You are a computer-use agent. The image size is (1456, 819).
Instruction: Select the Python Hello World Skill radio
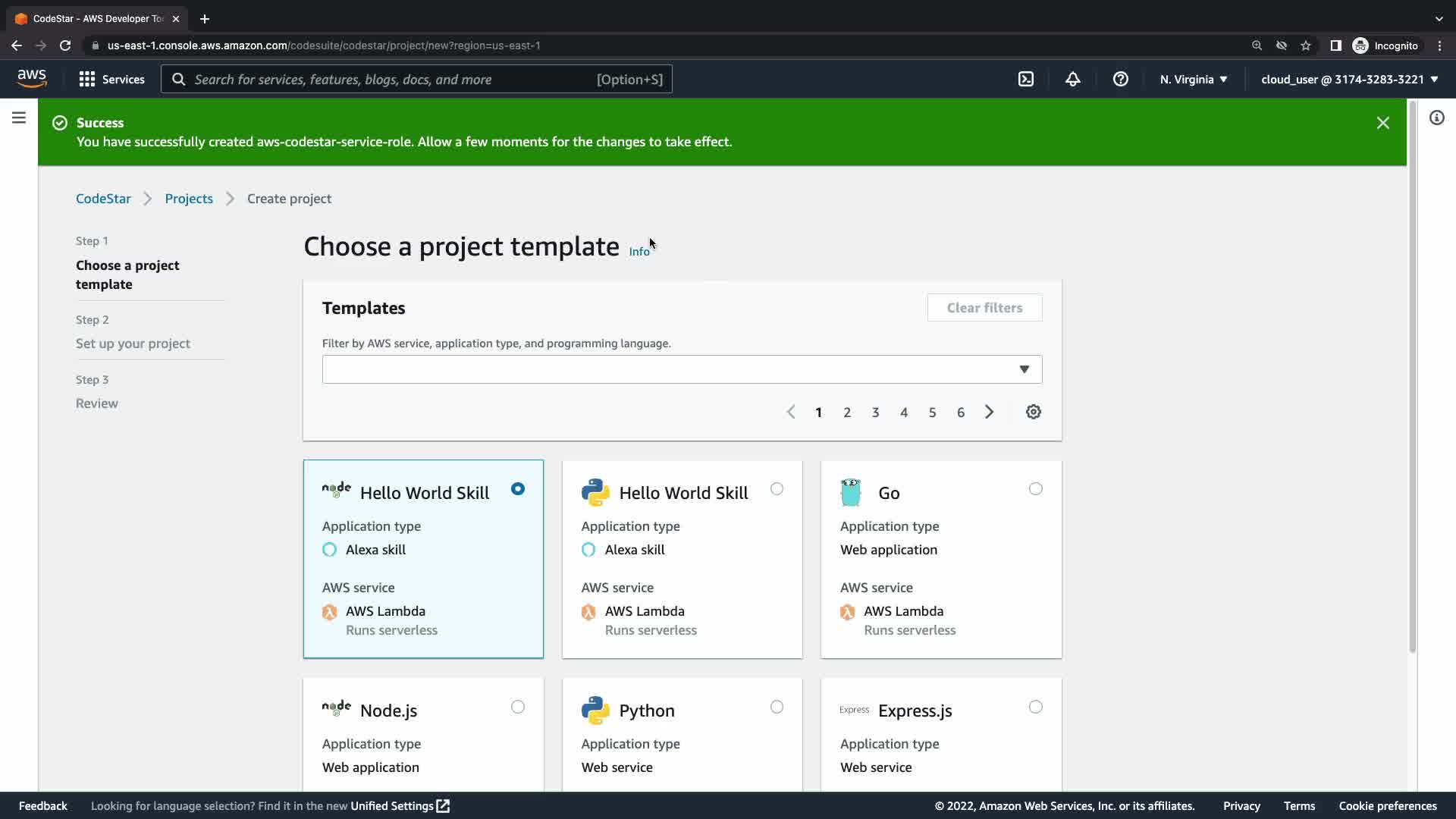(777, 489)
